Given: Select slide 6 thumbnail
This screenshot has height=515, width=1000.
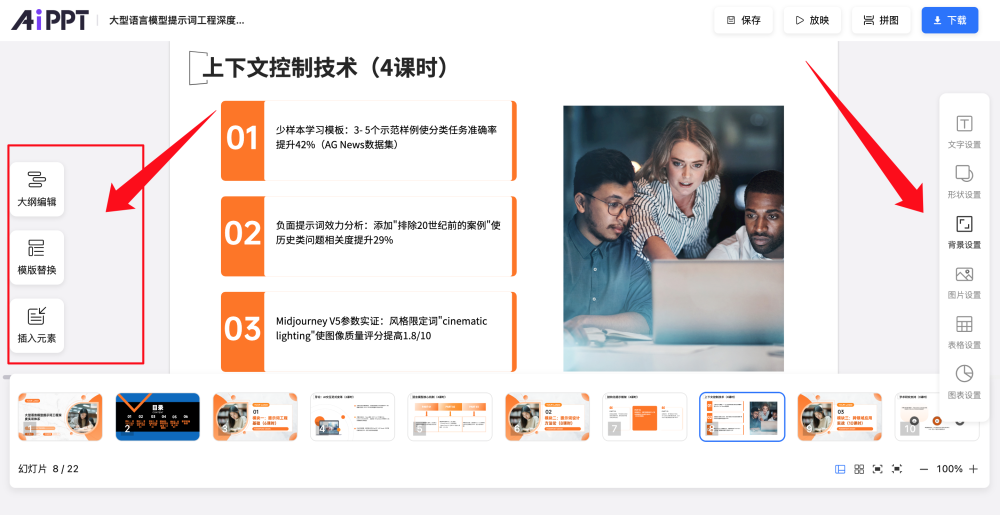Looking at the screenshot, I should [547, 417].
